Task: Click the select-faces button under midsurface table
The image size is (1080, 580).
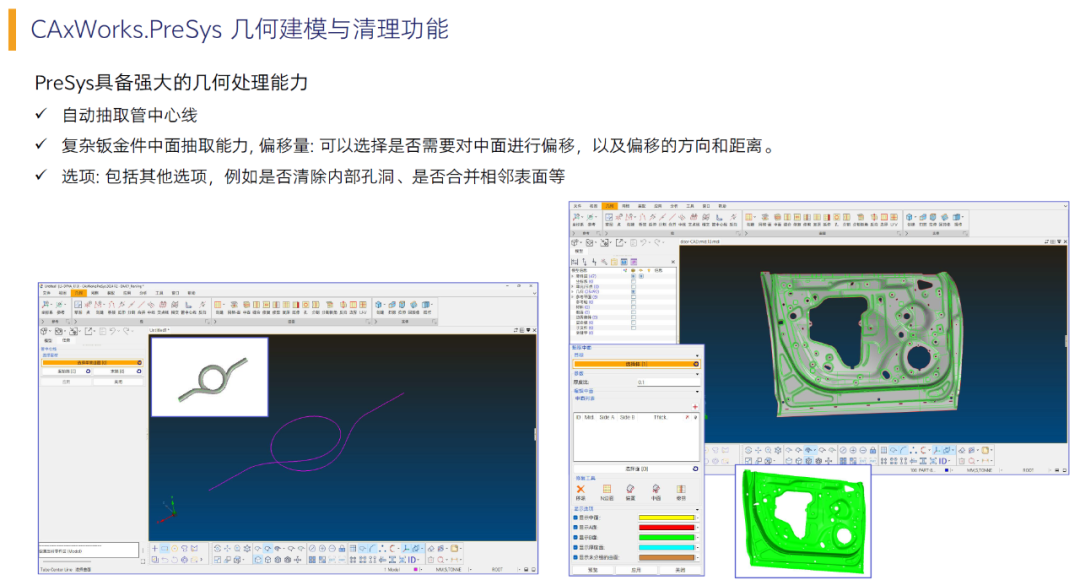Action: (636, 469)
